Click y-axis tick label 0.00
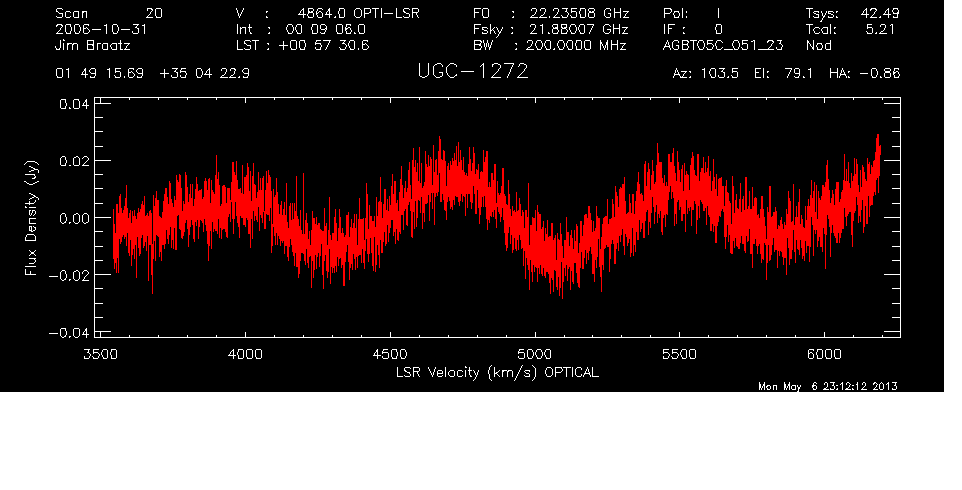The width and height of the screenshot is (962, 490). tap(74, 218)
